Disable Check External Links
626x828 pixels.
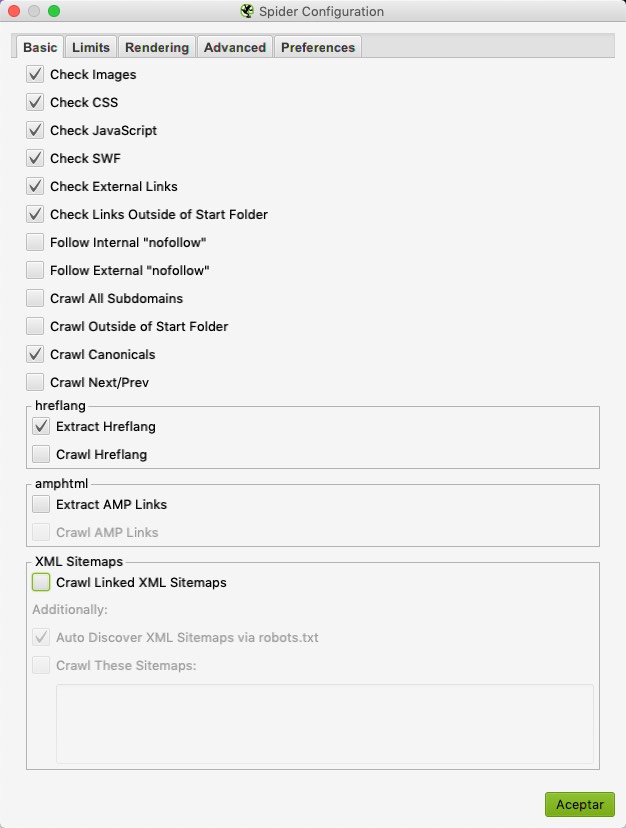[x=35, y=186]
